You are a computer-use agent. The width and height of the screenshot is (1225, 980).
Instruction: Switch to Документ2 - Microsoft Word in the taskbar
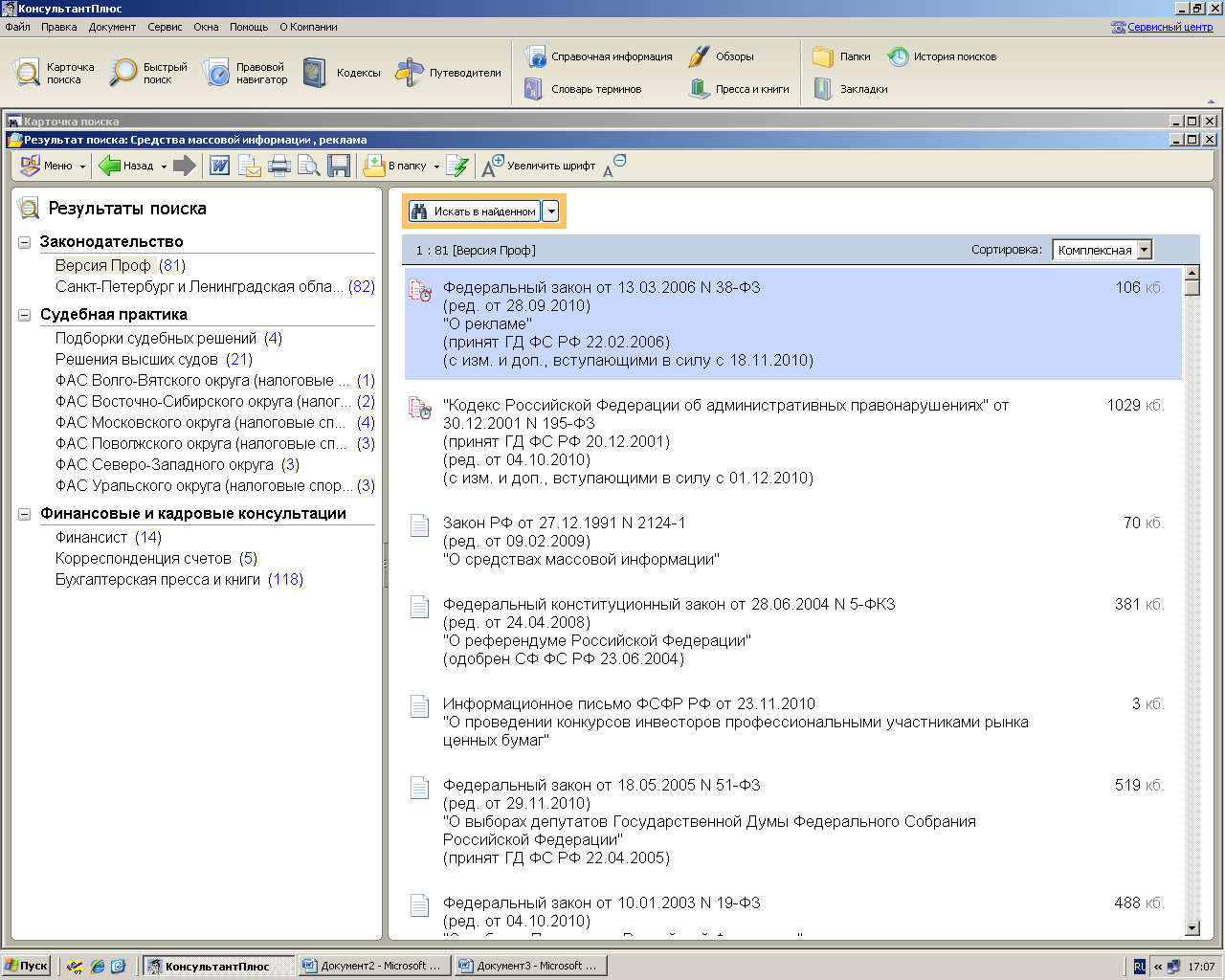tap(373, 966)
